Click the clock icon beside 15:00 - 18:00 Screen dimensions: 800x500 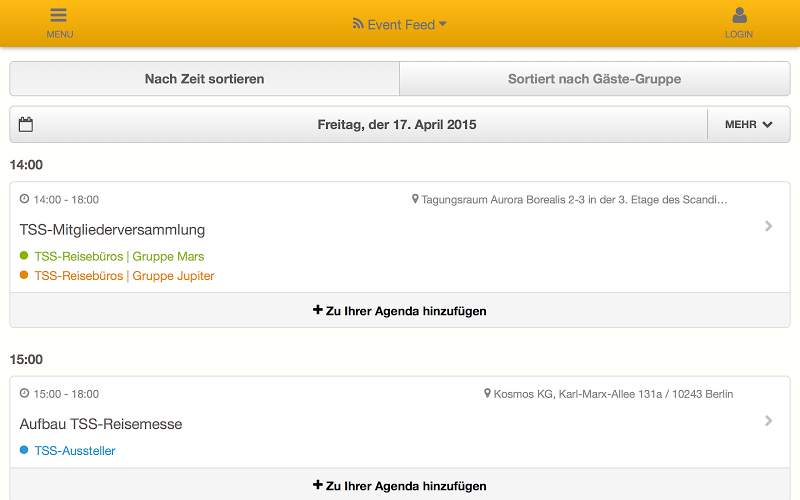(x=24, y=393)
